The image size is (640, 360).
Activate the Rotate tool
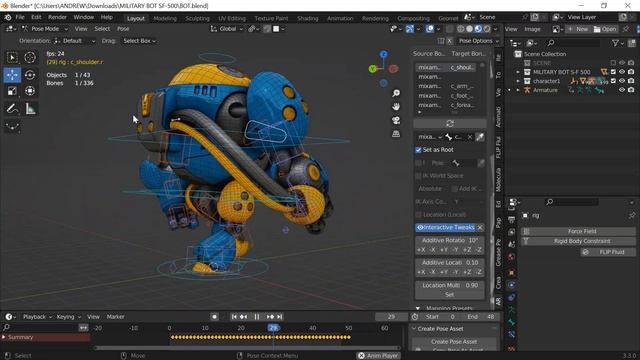coord(30,75)
